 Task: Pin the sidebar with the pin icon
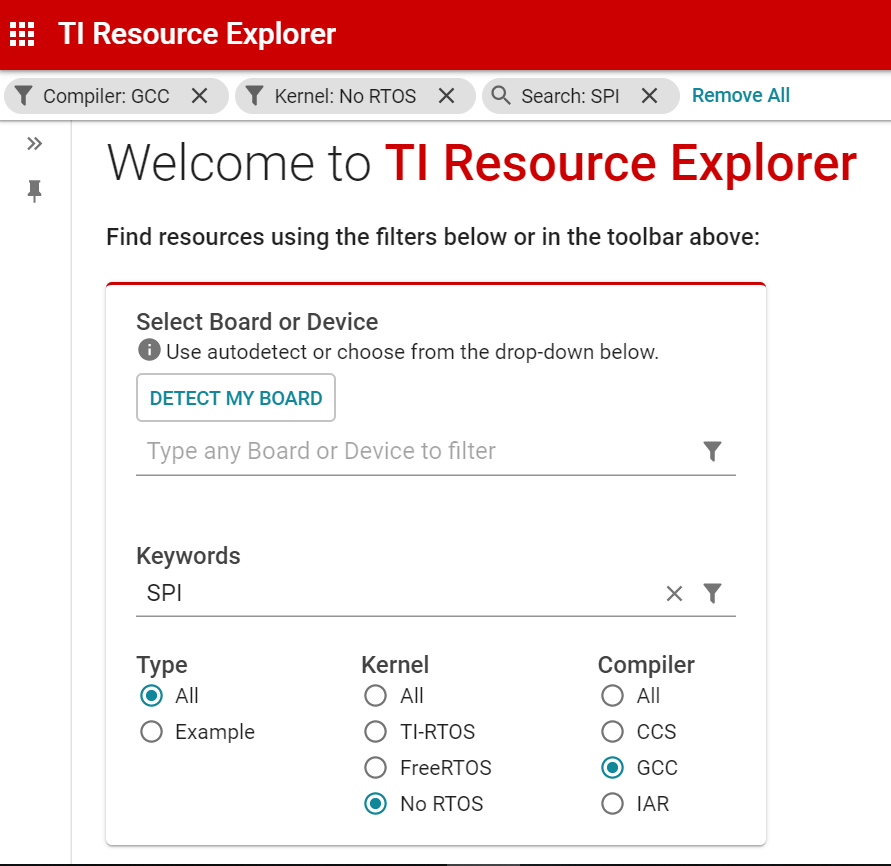35,191
